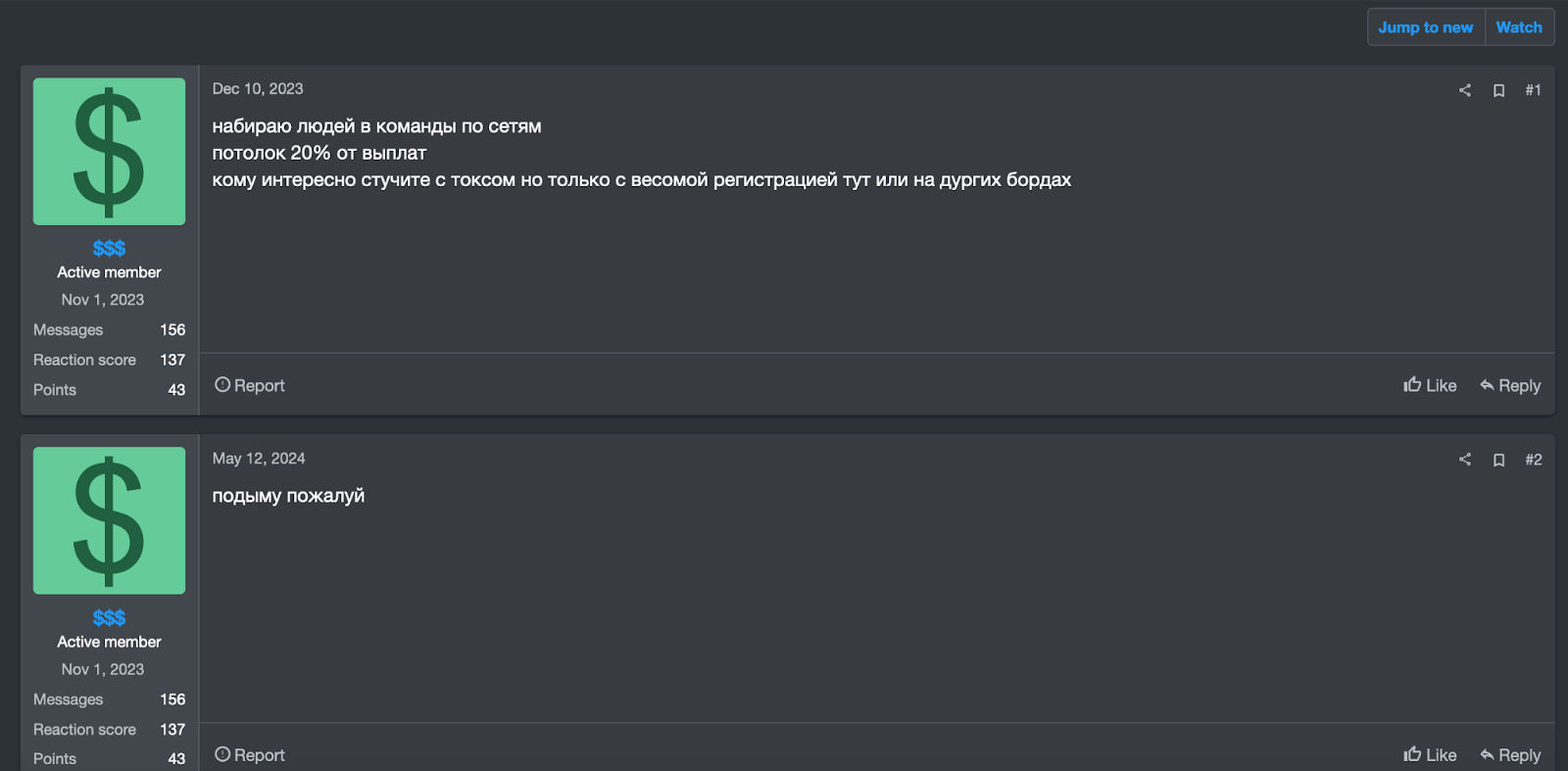Click the Reply arrow icon on the first post
Viewport: 1568px width, 771px height.
(x=1487, y=385)
